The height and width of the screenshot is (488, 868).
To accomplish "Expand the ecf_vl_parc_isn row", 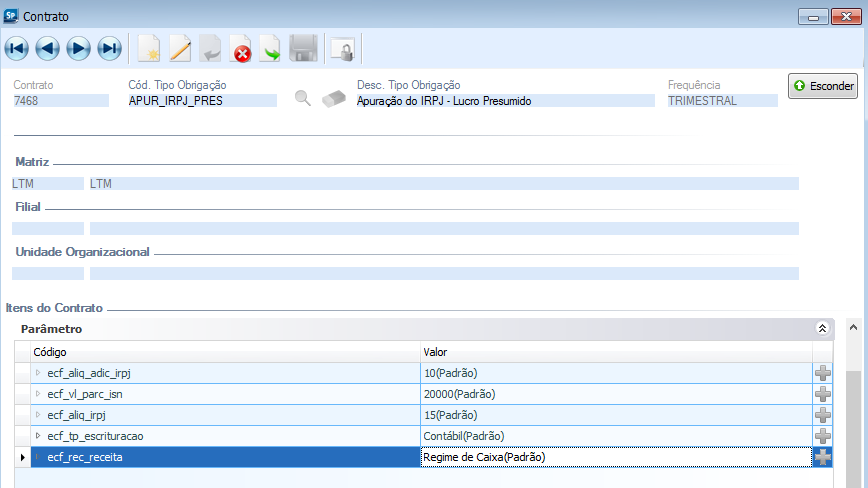I will pos(38,394).
